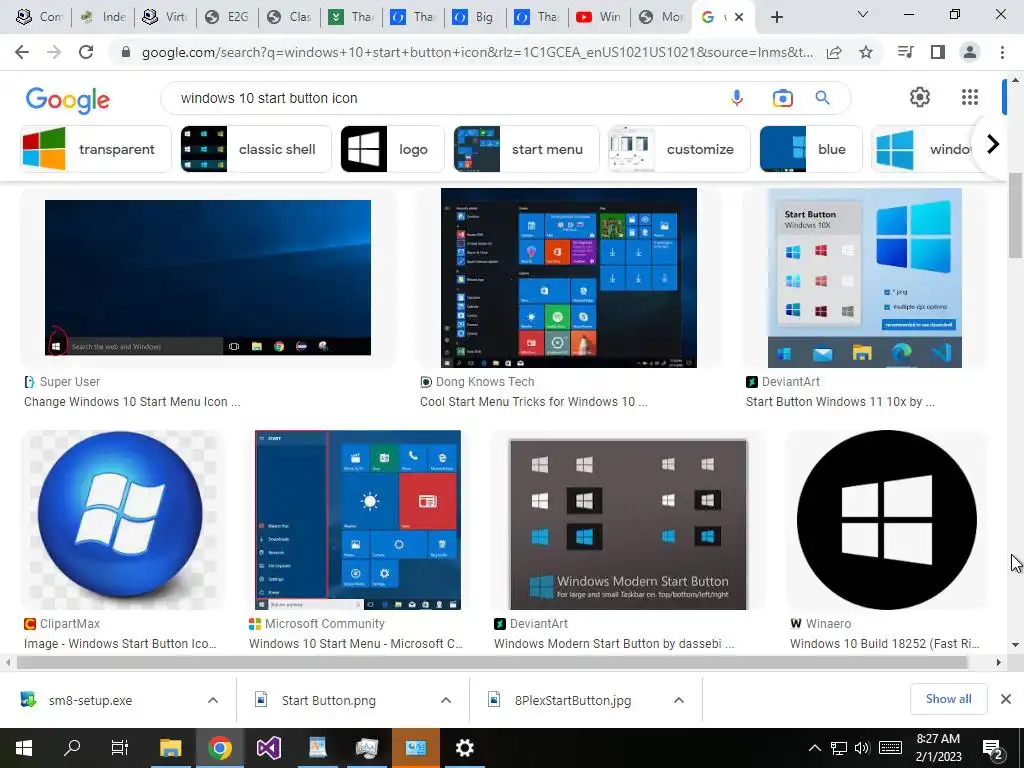Switch to the Big tab
This screenshot has width=1024, height=768.
click(x=475, y=17)
